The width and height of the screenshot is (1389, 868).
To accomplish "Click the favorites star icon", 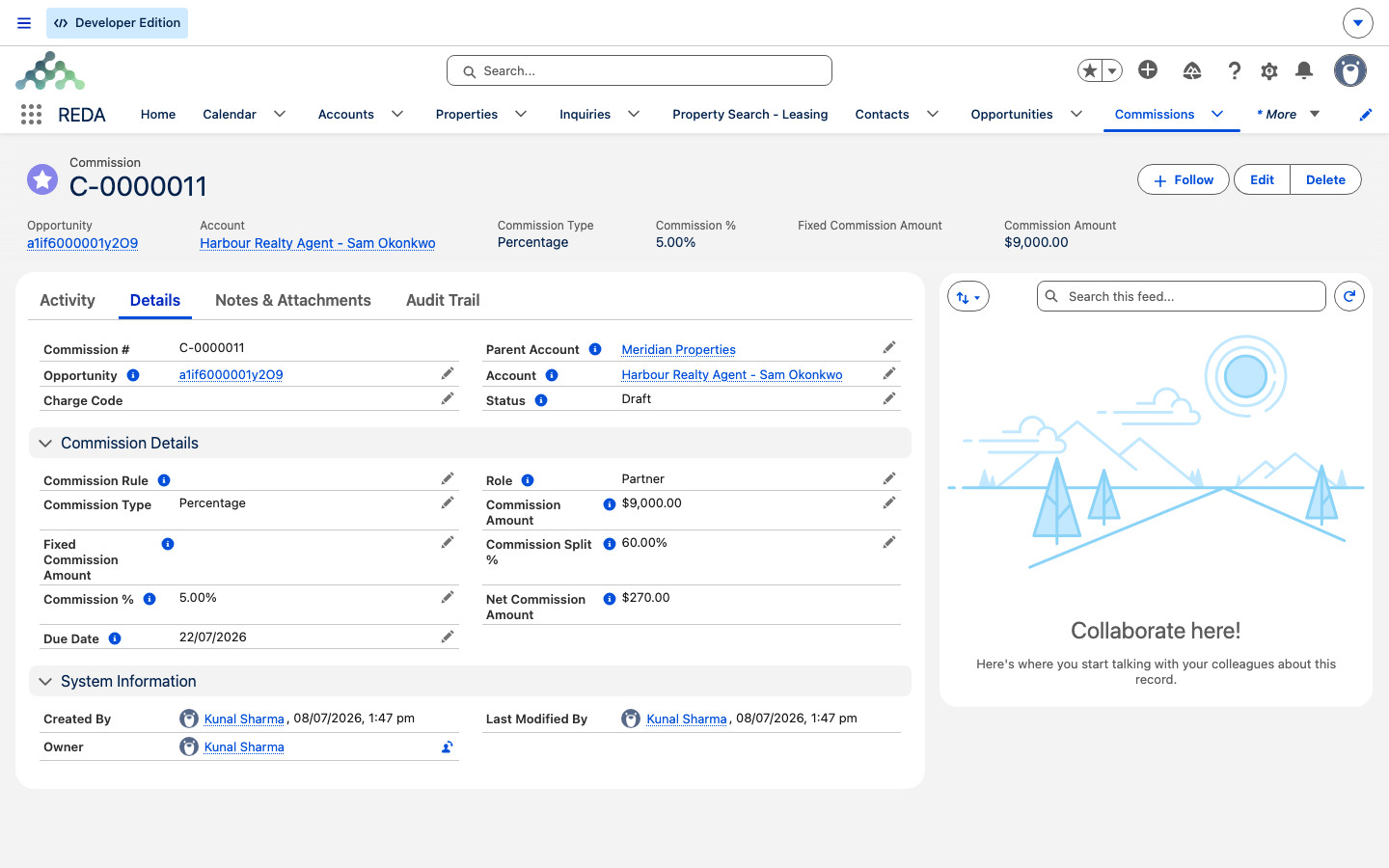I will [x=1090, y=70].
